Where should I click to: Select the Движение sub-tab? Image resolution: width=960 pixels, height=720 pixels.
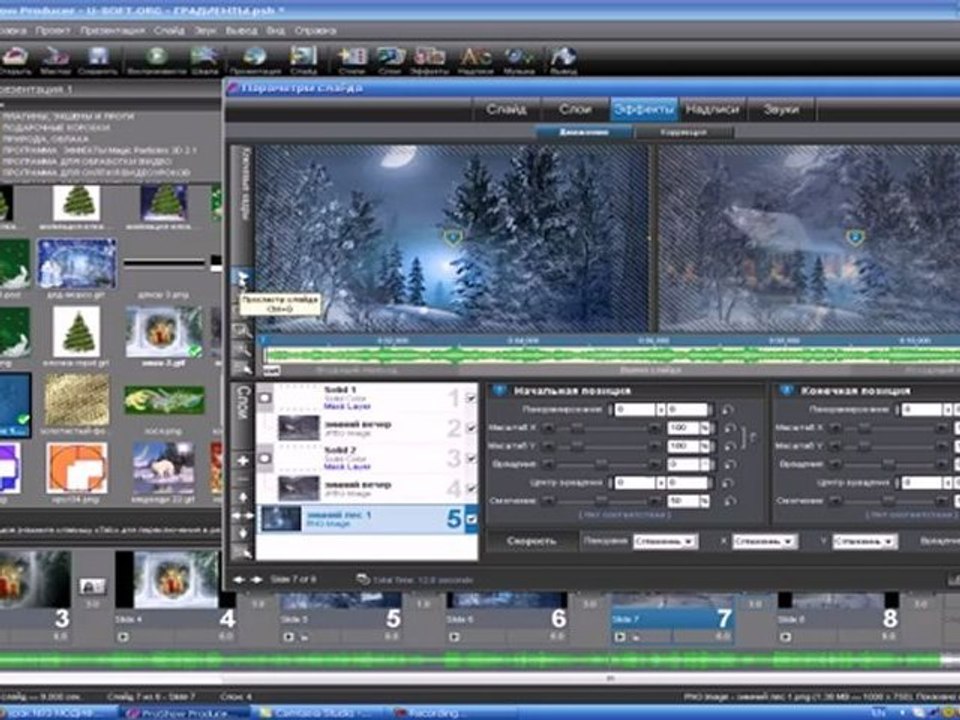(584, 132)
